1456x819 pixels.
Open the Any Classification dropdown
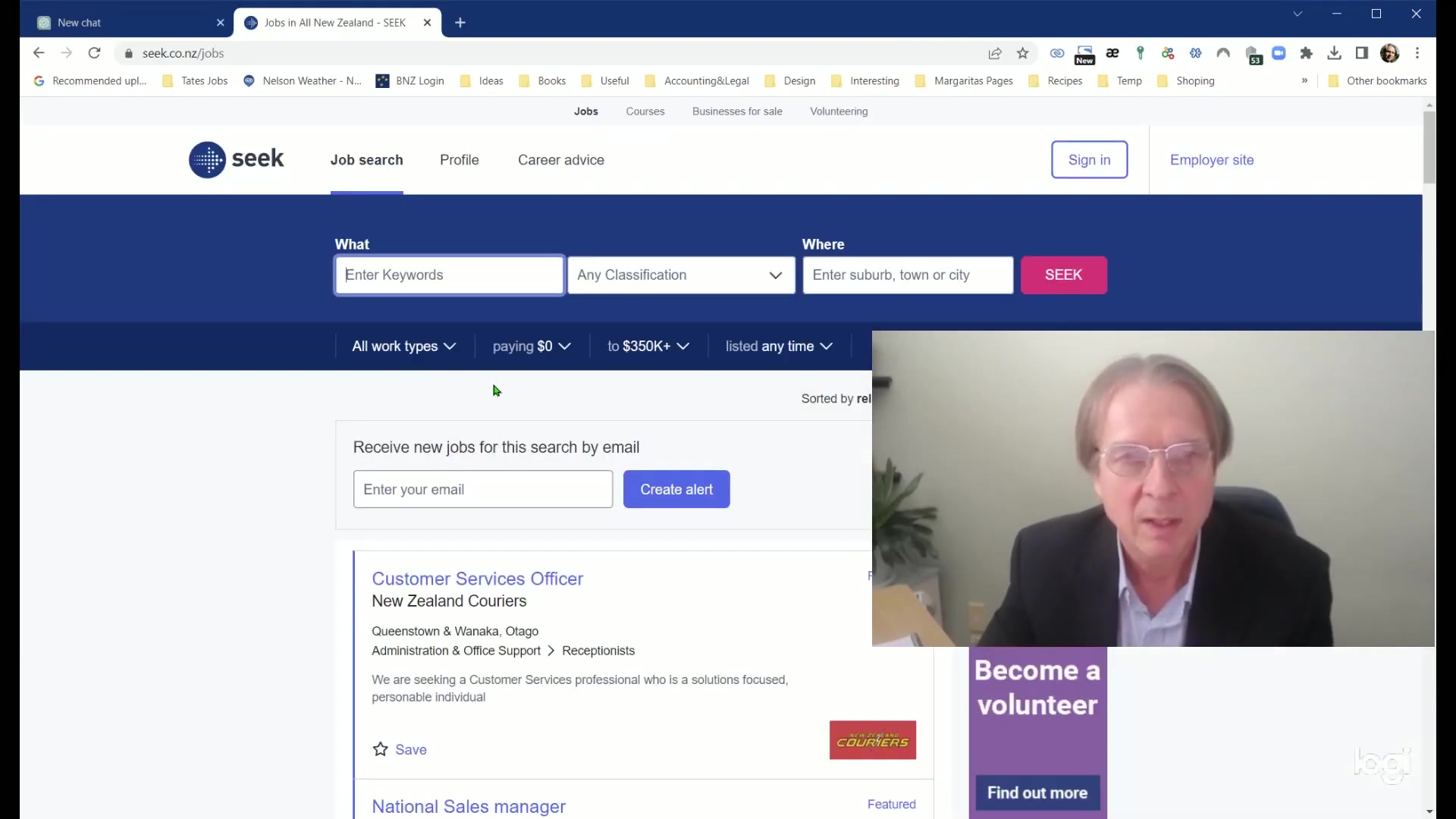click(x=681, y=275)
